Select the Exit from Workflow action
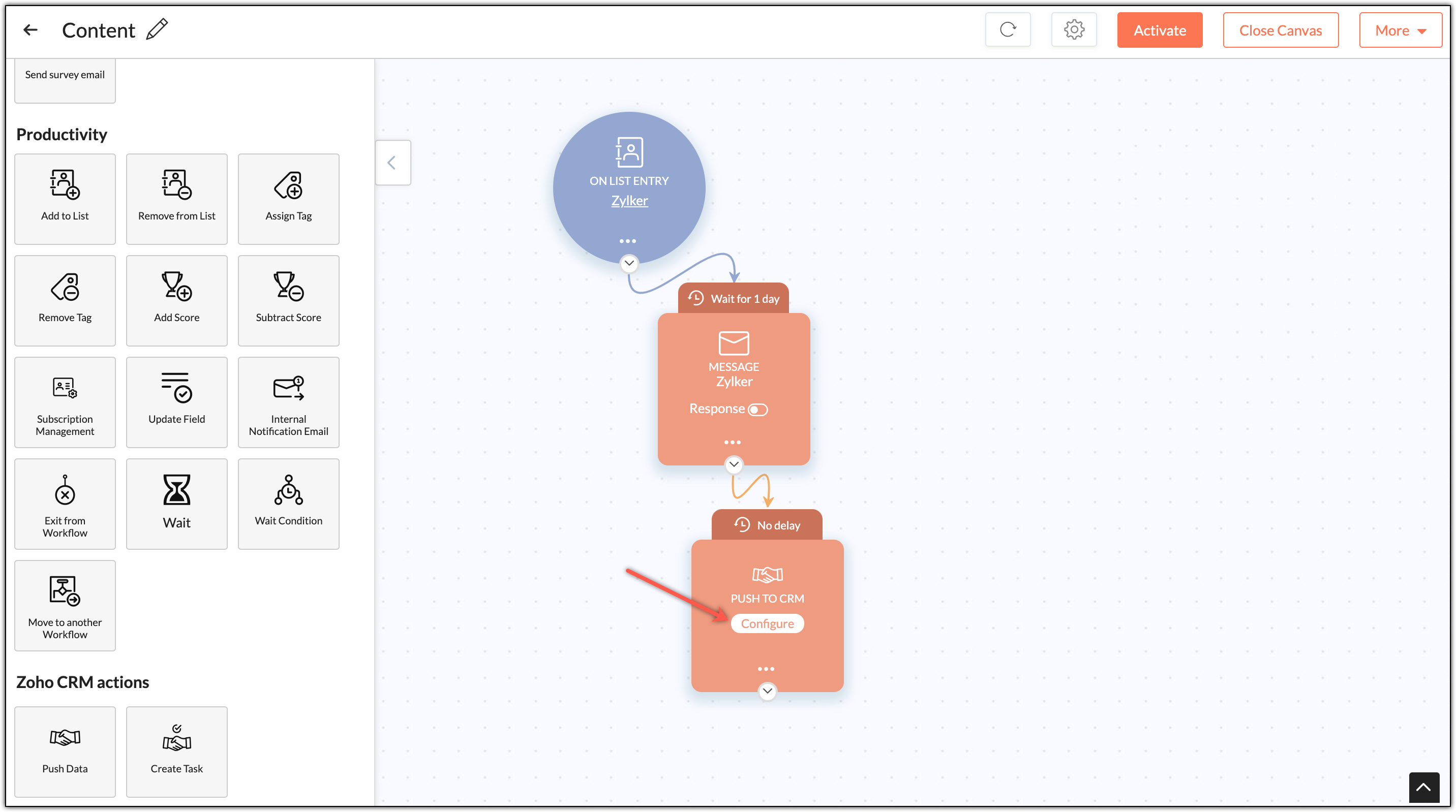 [x=65, y=504]
